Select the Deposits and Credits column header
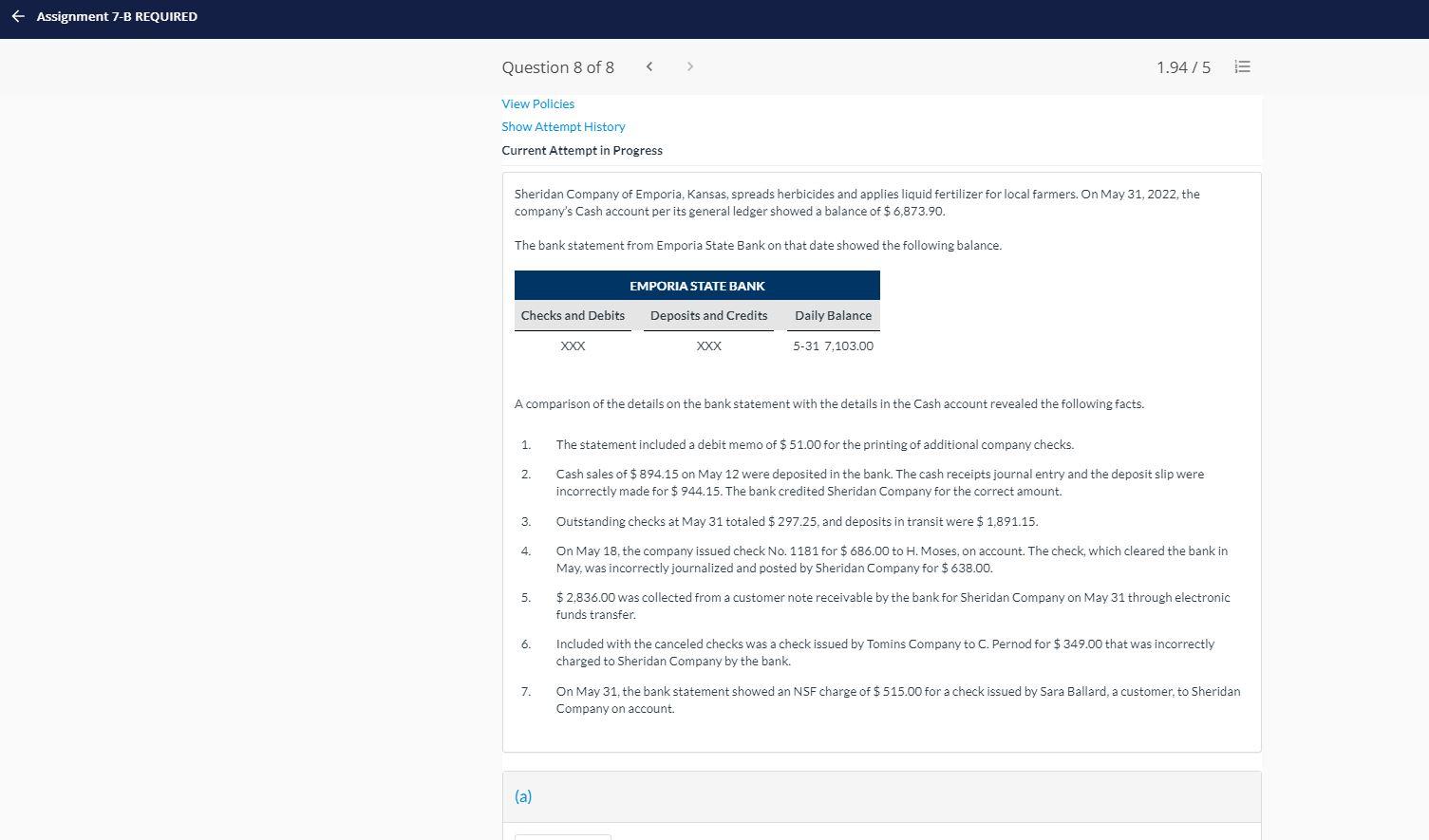This screenshot has height=840, width=1429. click(708, 315)
